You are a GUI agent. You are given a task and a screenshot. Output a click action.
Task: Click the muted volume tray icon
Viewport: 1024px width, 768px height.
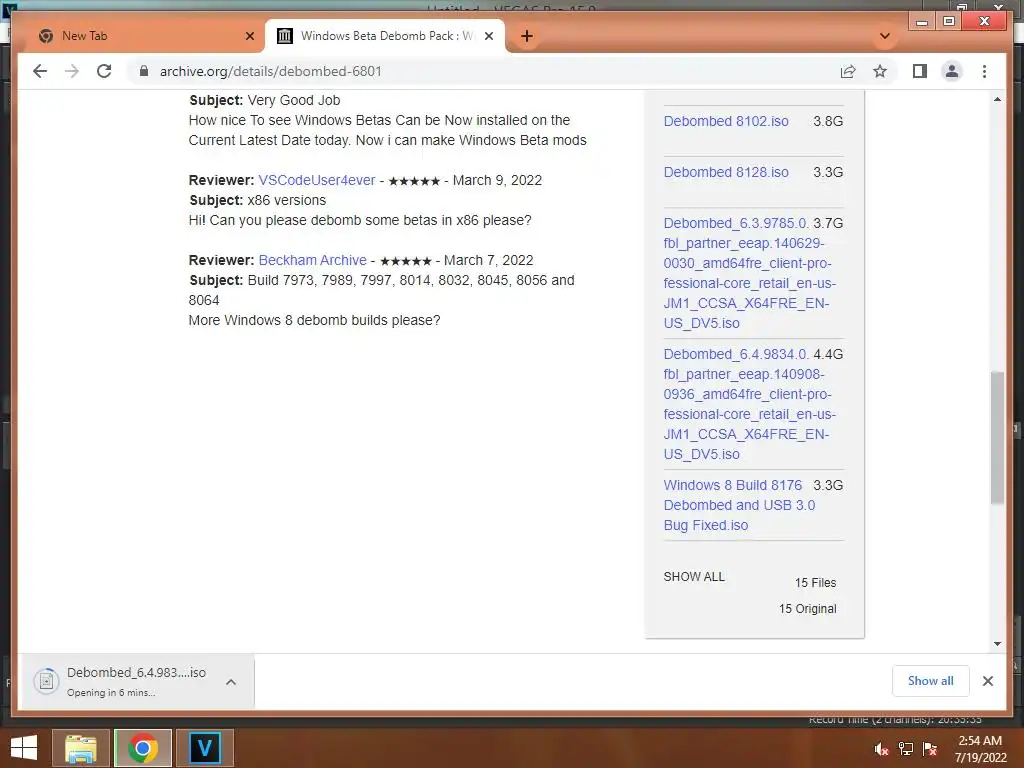click(881, 749)
